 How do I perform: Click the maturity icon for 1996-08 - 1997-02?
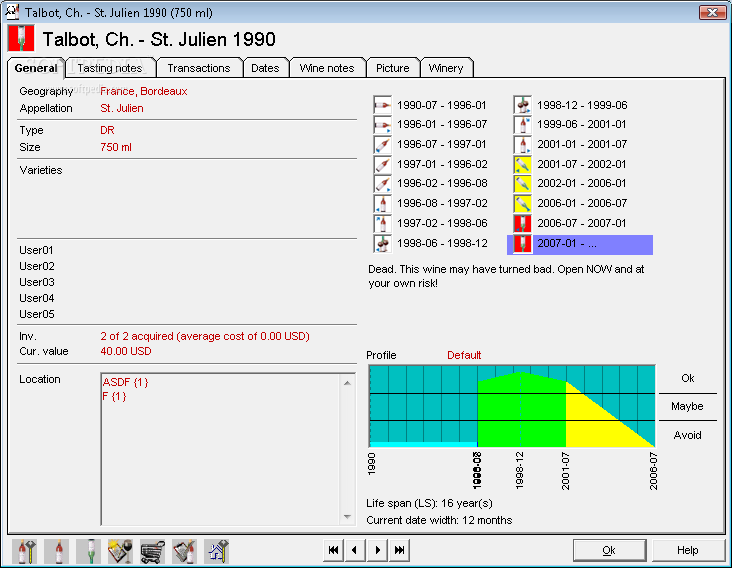coord(382,204)
